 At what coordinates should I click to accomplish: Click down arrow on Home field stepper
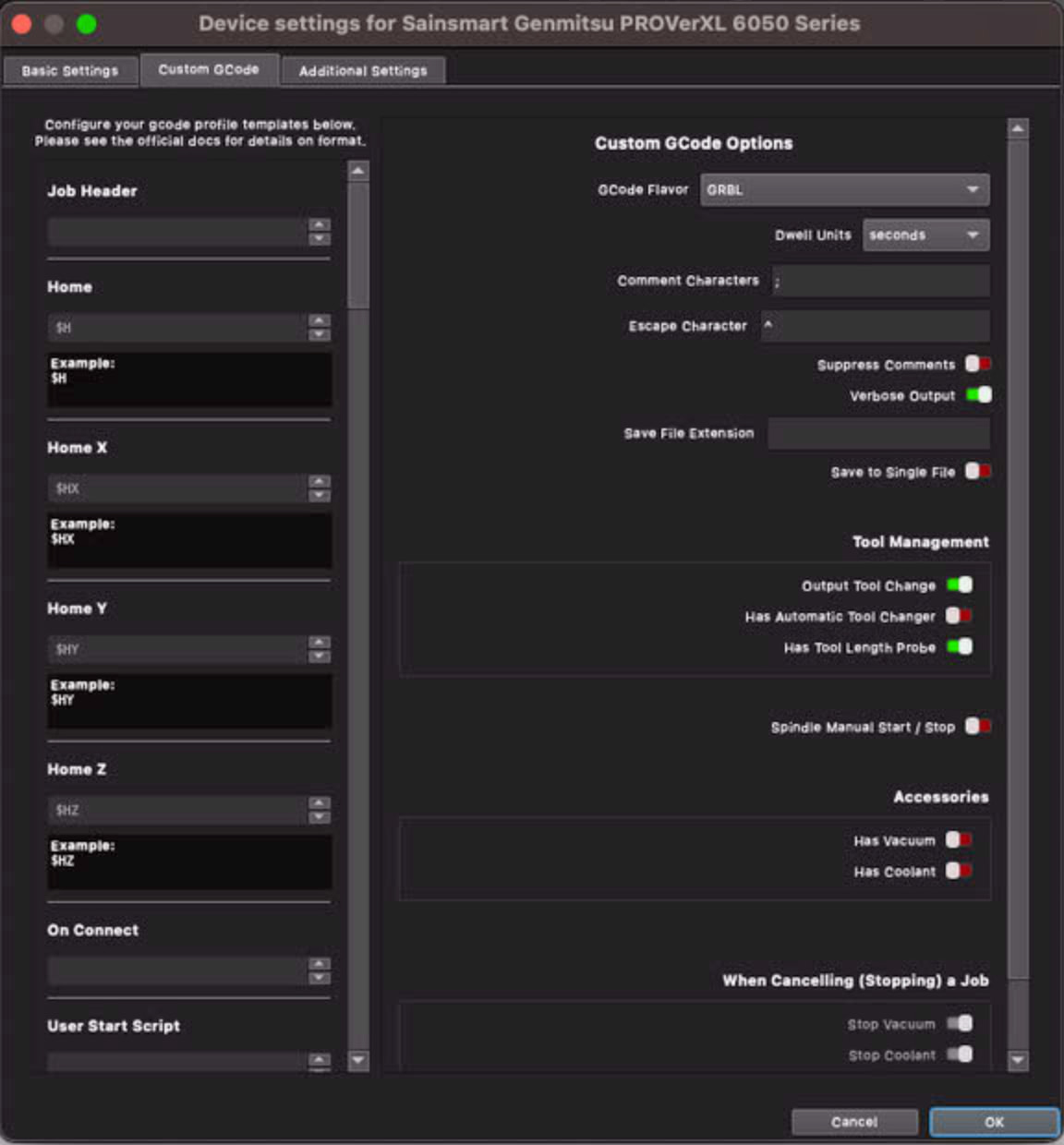coord(319,334)
